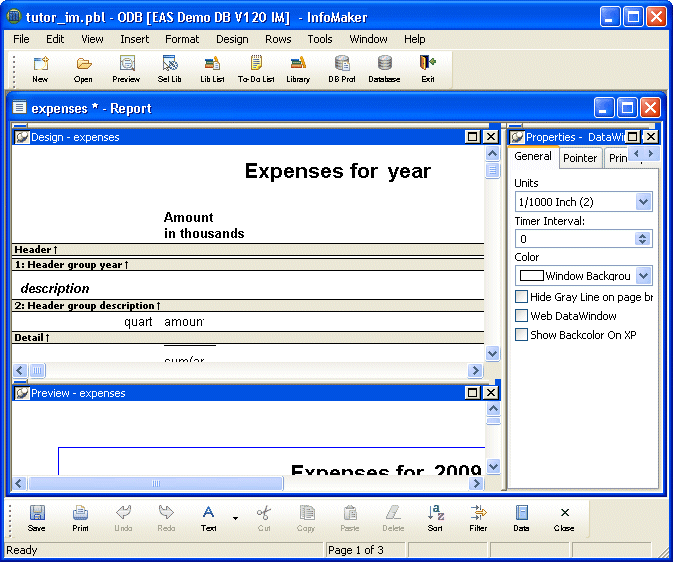Viewport: 673px width, 562px height.
Task: Open the Edit menu
Action: click(x=55, y=39)
